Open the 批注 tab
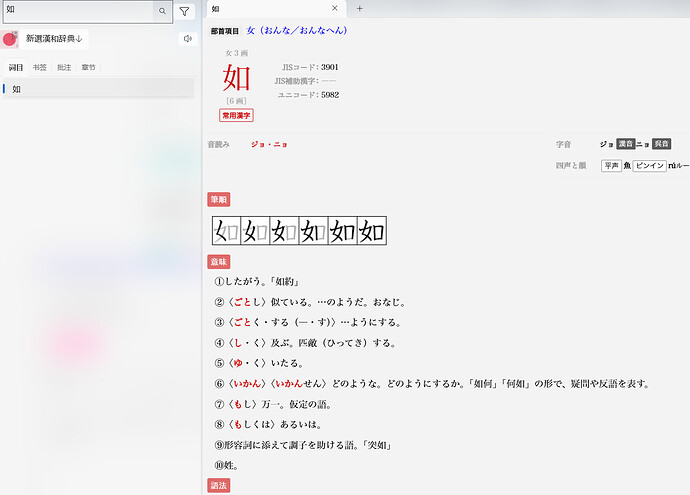690x495 pixels. point(65,68)
